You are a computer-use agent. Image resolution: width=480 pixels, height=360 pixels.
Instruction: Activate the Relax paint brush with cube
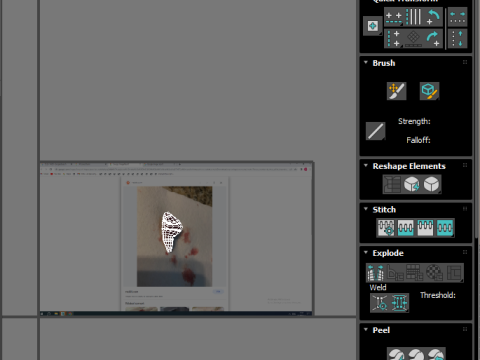click(429, 91)
